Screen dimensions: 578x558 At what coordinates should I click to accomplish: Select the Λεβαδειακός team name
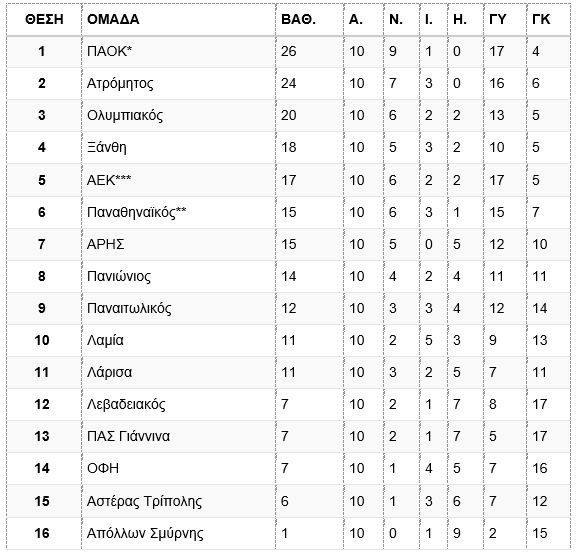coord(126,404)
